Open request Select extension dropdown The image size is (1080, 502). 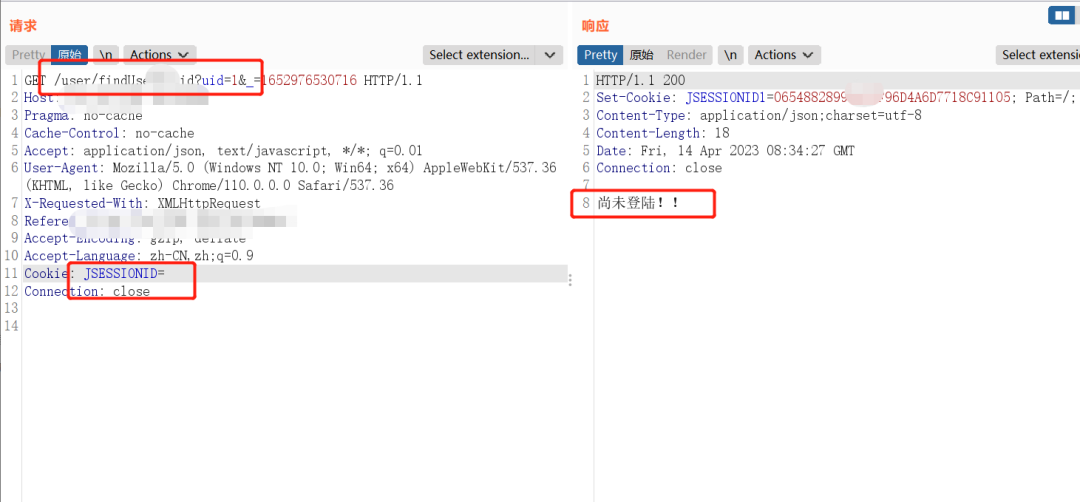[x=479, y=55]
